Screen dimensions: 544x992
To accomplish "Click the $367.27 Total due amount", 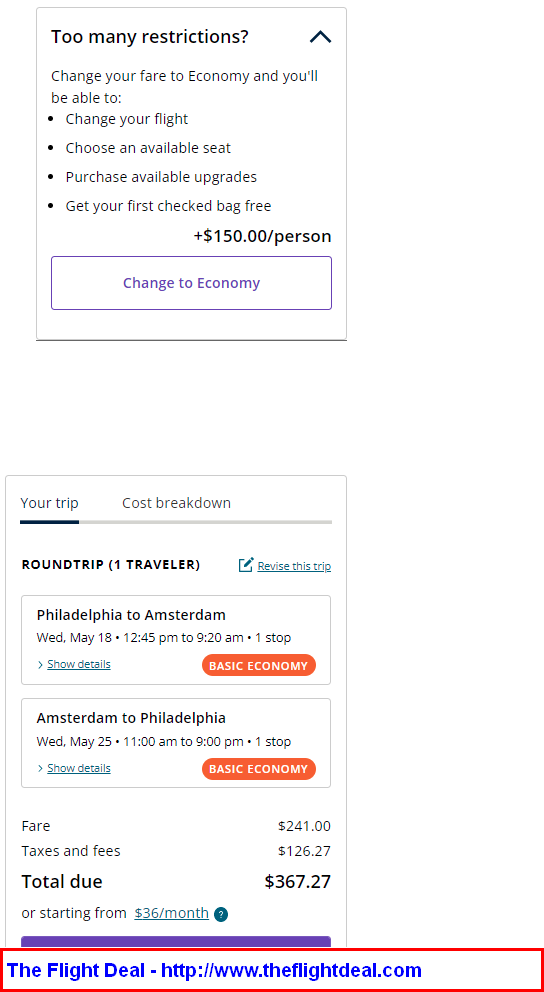I will pyautogui.click(x=297, y=881).
